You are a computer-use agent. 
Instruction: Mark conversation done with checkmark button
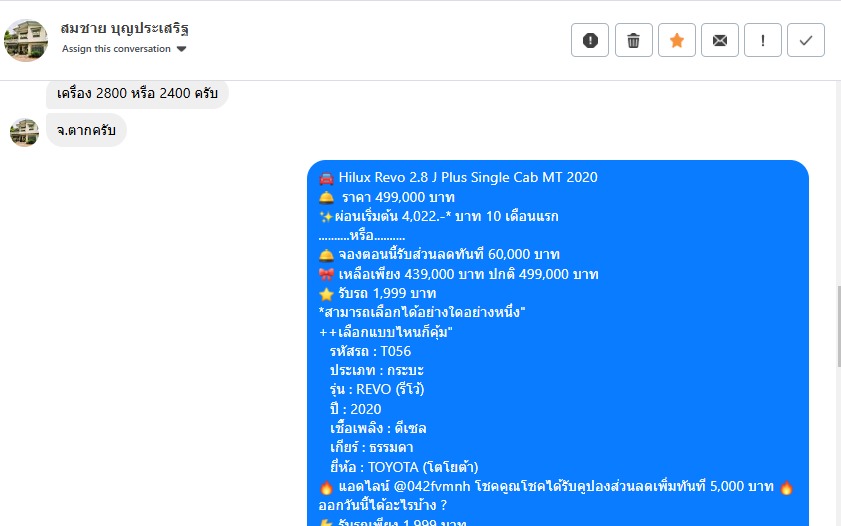point(806,40)
